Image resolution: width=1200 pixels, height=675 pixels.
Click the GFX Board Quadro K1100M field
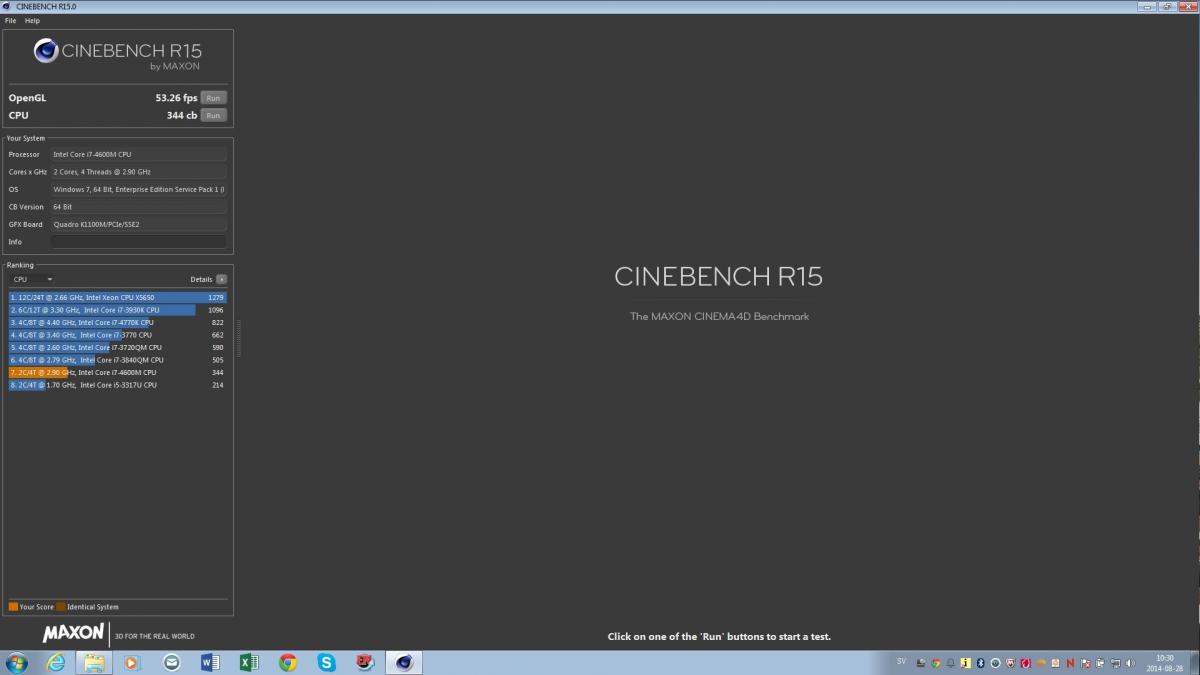tap(138, 224)
